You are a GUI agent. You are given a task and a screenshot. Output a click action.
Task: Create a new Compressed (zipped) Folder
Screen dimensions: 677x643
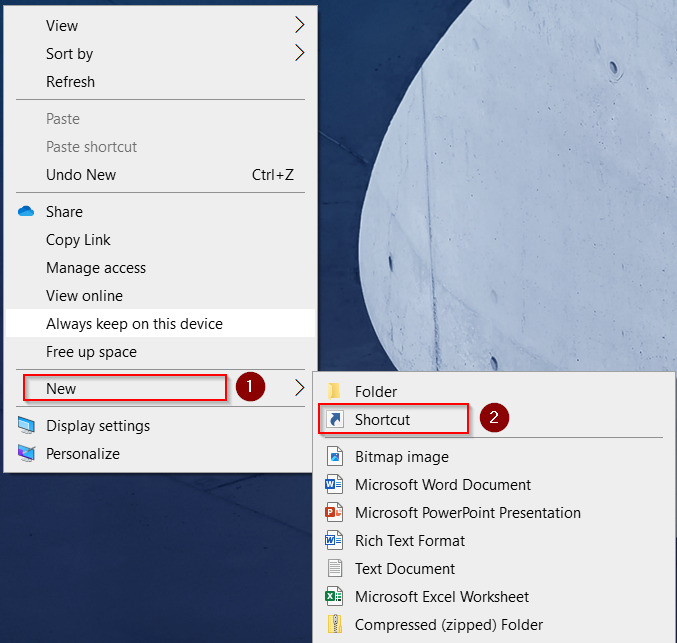494,624
